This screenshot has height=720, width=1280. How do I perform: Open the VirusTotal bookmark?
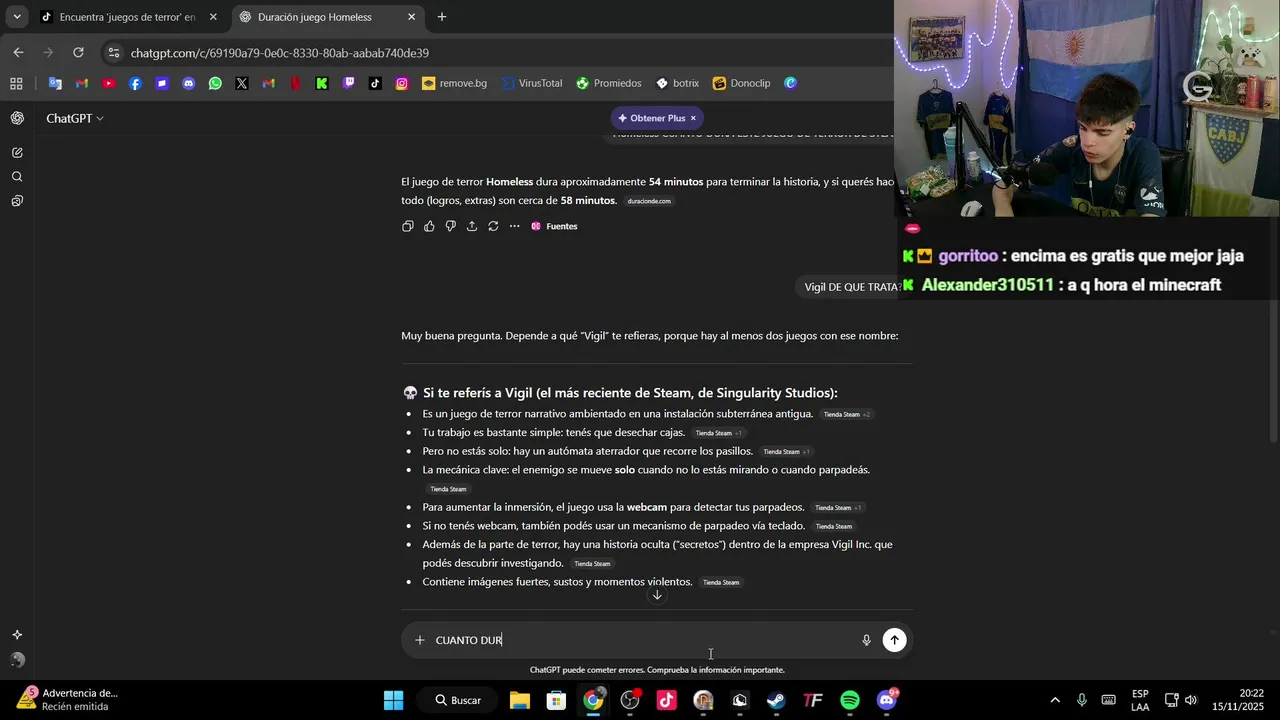coord(532,83)
